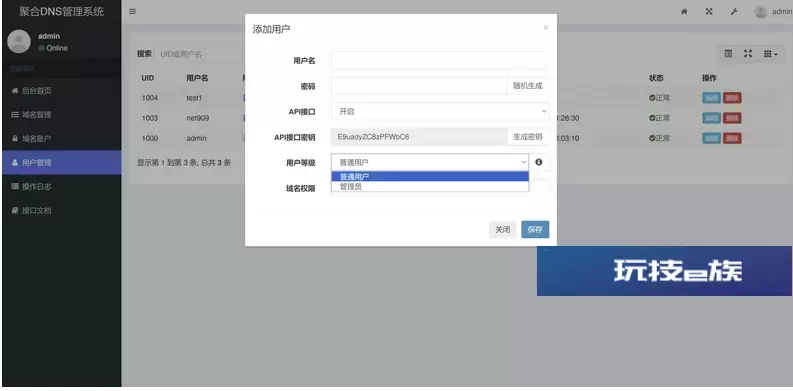Viewport: 793px width, 391px height.
Task: Click the Online status under sidebar admin
Action: 53,49
